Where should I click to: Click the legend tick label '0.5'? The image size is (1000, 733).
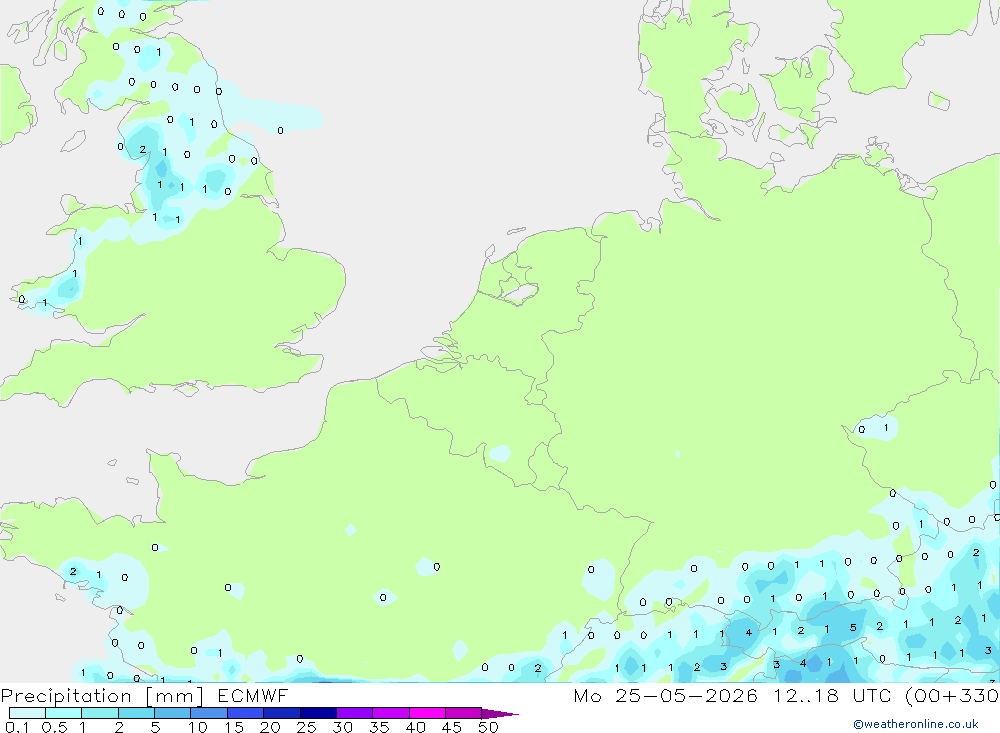click(x=54, y=727)
